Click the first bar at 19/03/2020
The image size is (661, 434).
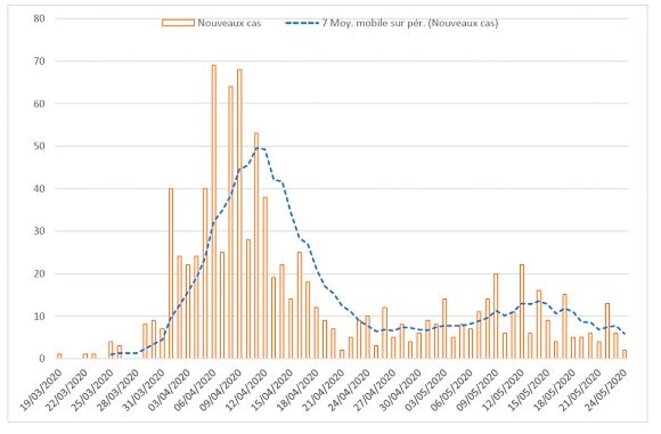tap(59, 356)
